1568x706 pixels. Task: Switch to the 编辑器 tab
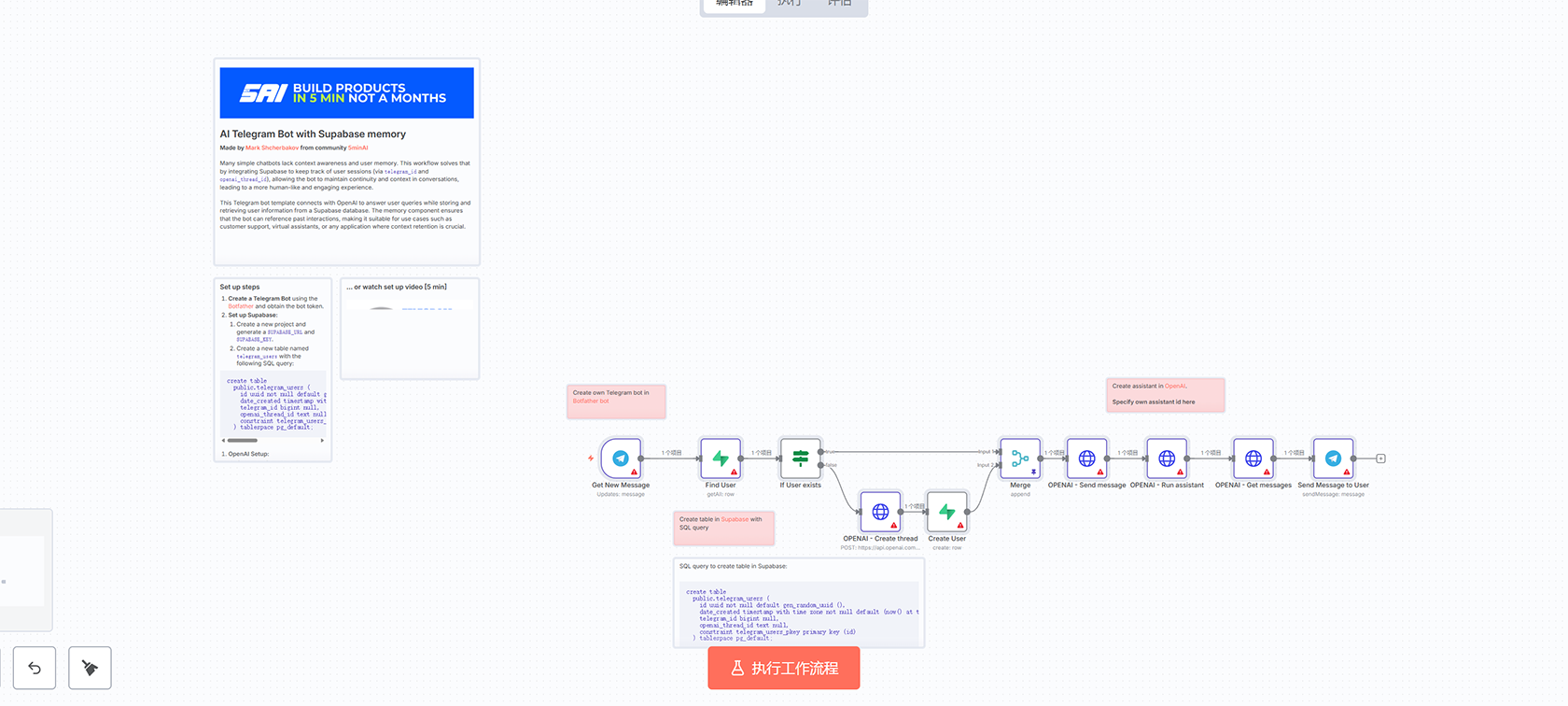[x=735, y=4]
